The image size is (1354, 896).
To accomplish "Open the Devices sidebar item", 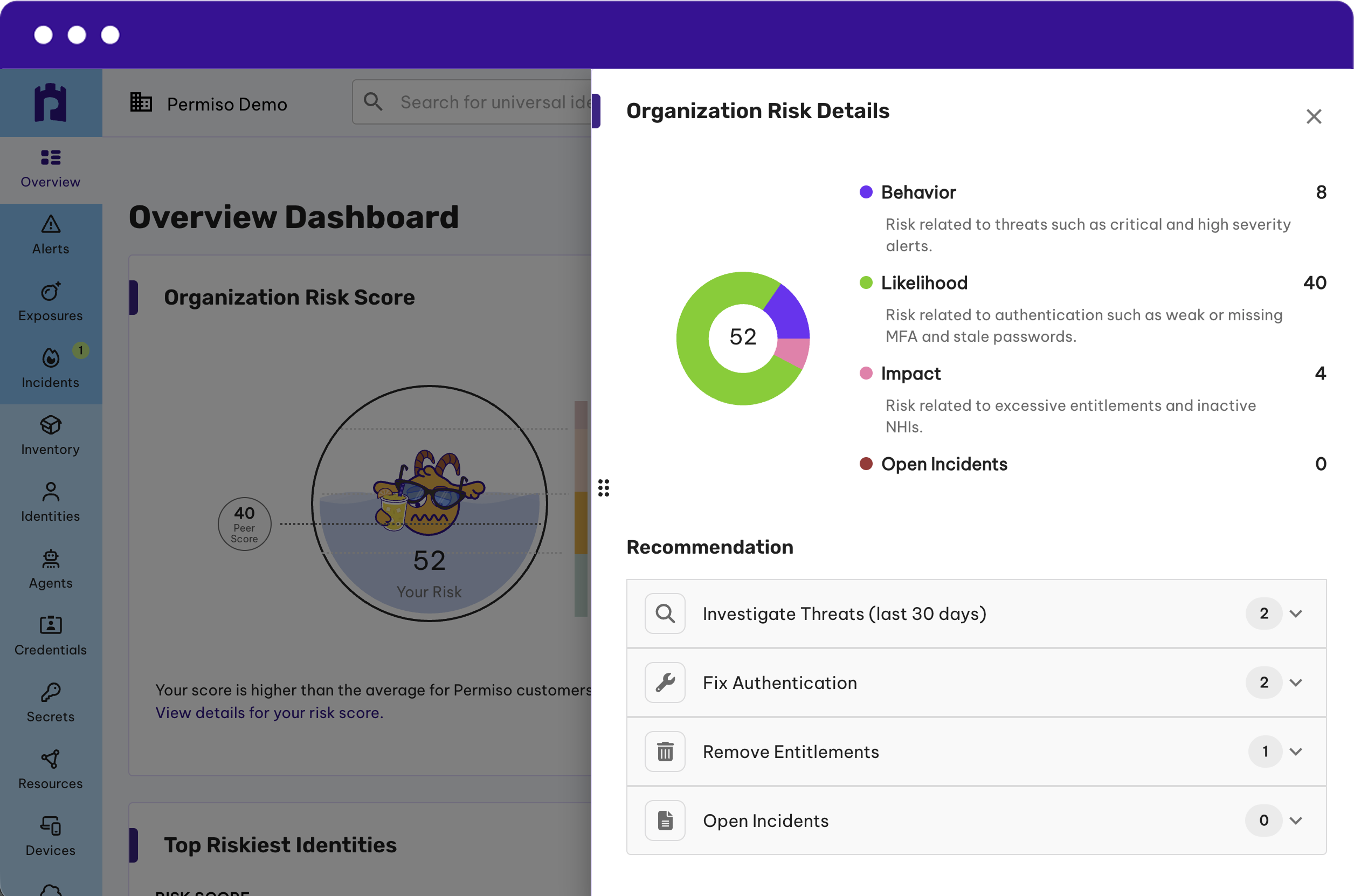I will pyautogui.click(x=51, y=836).
